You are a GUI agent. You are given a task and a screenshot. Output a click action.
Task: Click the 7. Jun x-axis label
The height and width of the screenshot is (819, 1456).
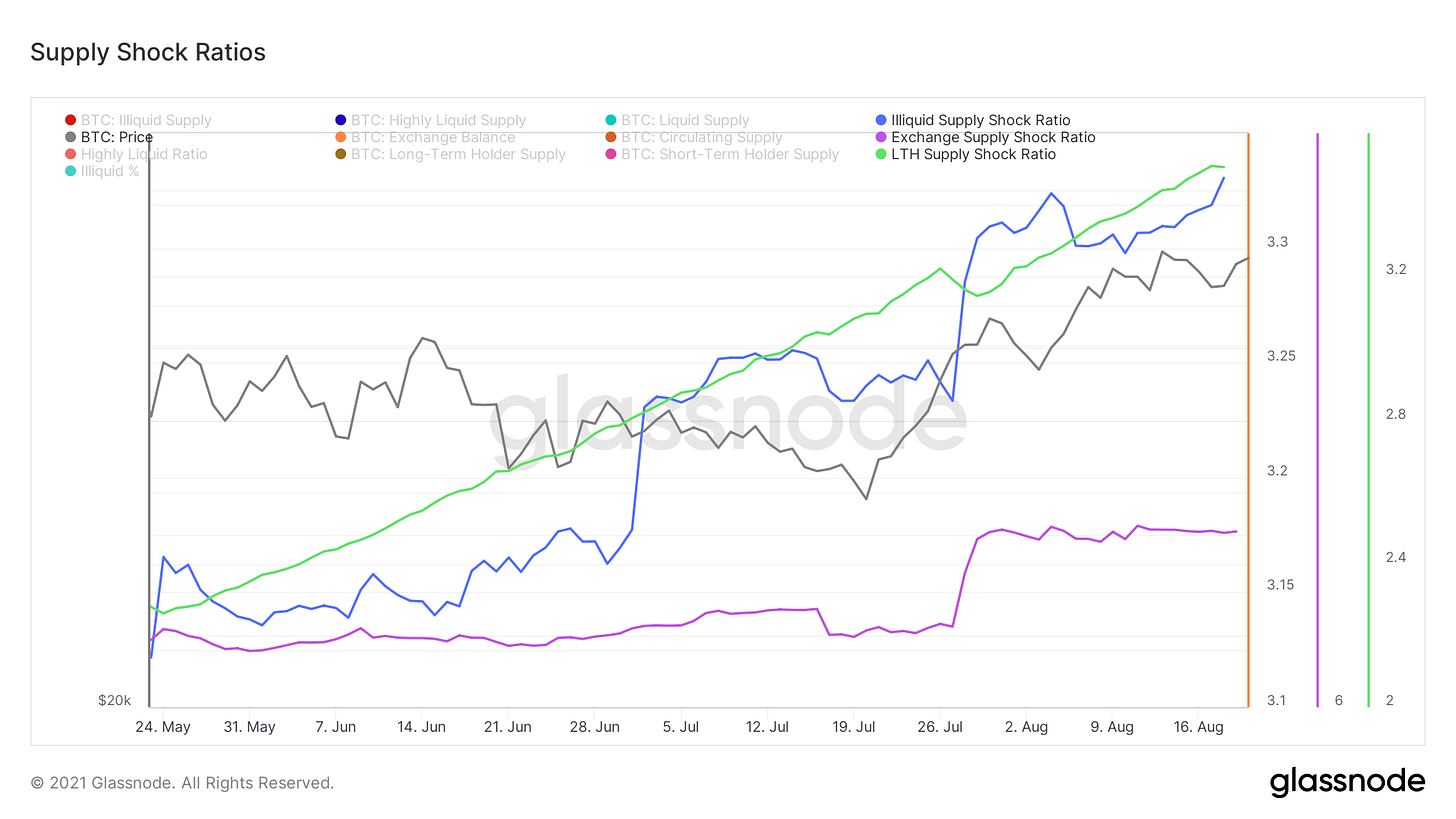335,727
